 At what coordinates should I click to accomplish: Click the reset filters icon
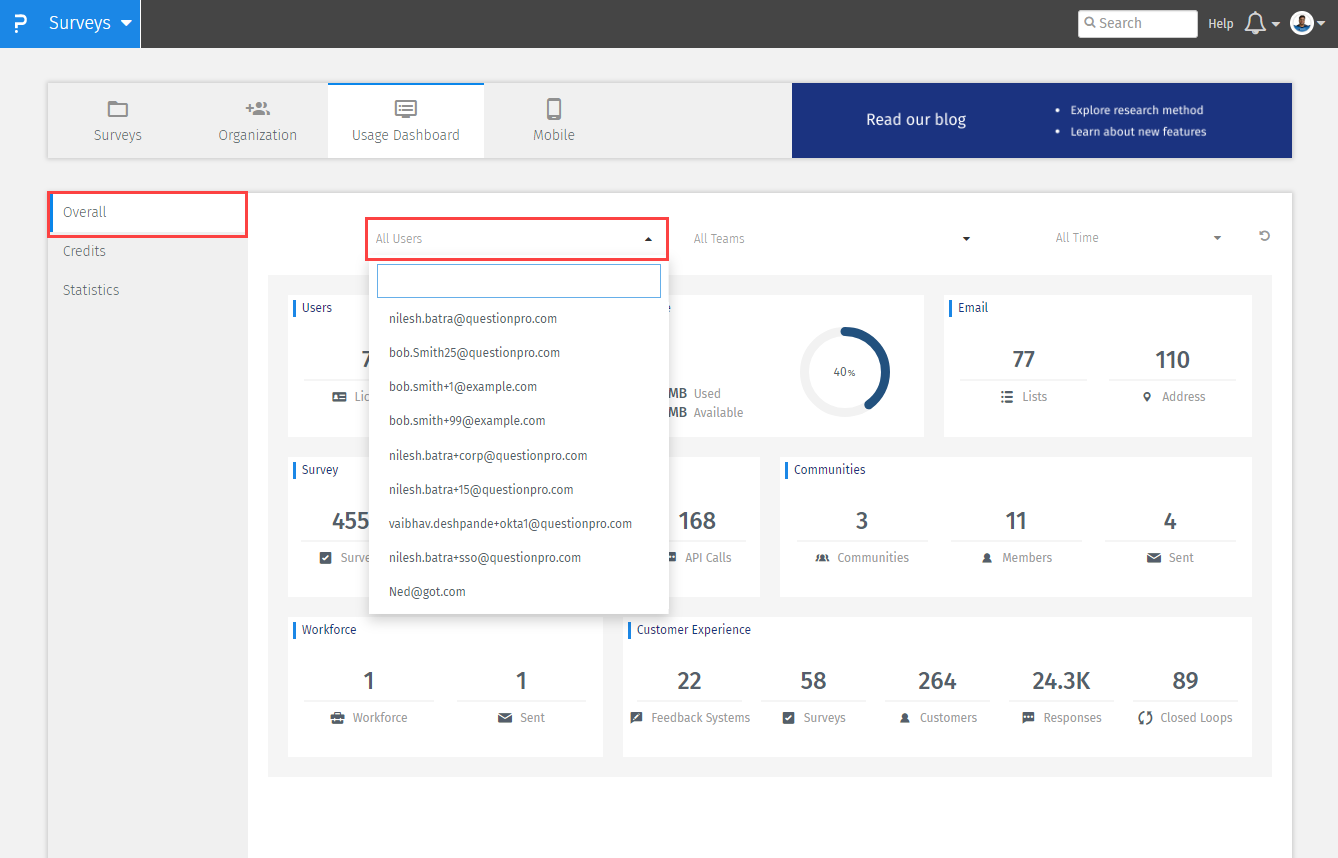pyautogui.click(x=1264, y=235)
